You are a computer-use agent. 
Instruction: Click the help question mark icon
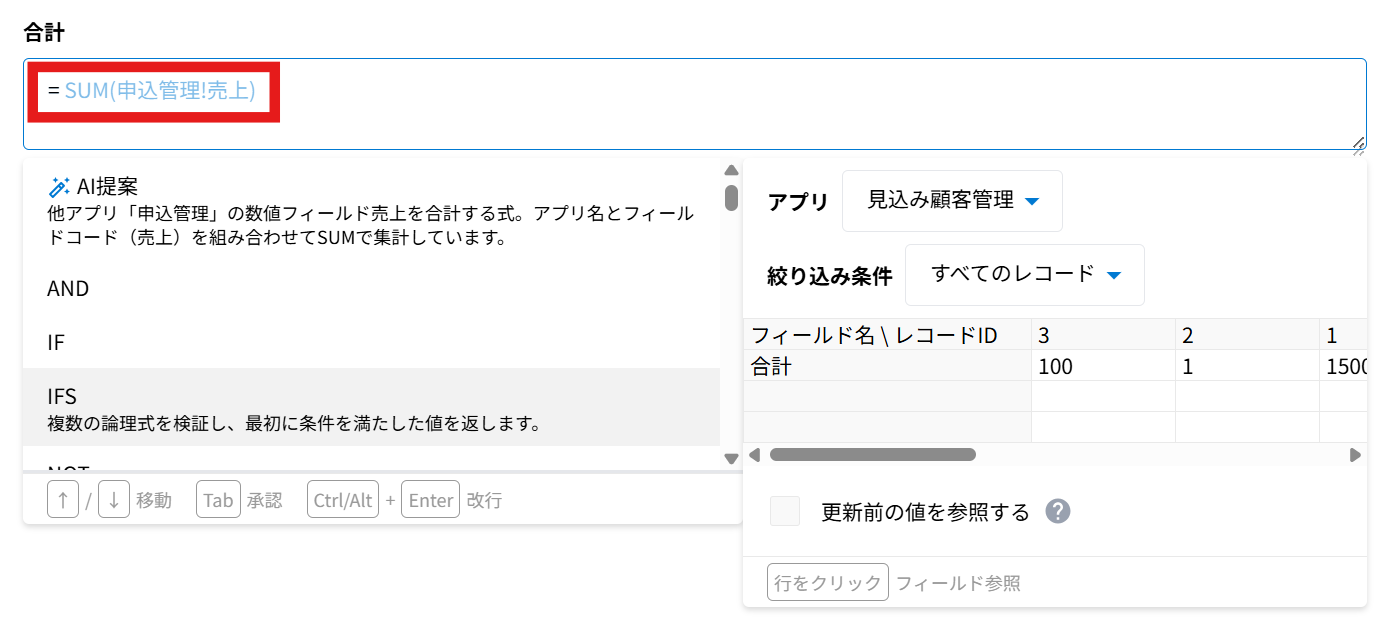(1057, 512)
